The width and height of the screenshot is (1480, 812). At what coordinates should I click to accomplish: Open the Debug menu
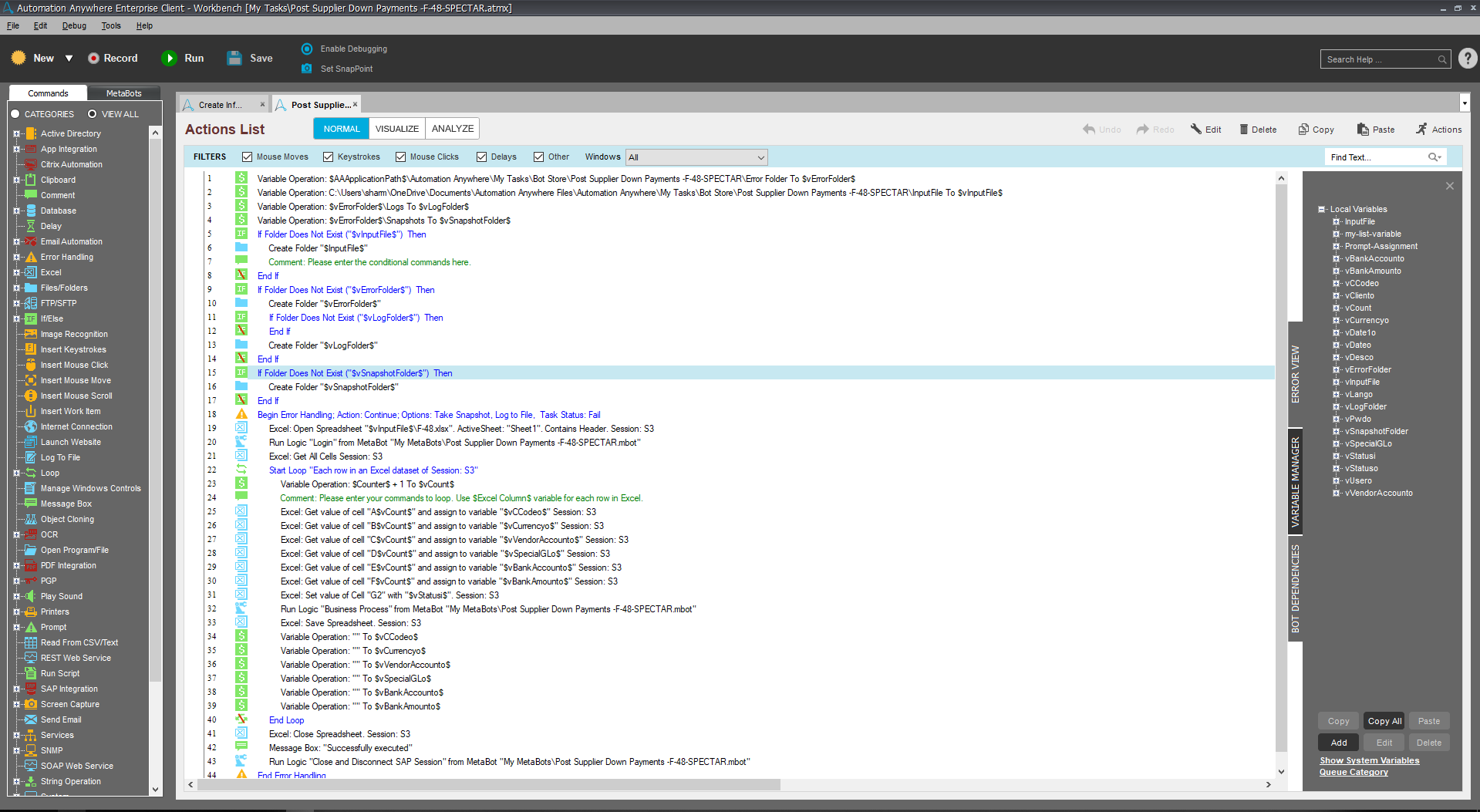click(74, 25)
